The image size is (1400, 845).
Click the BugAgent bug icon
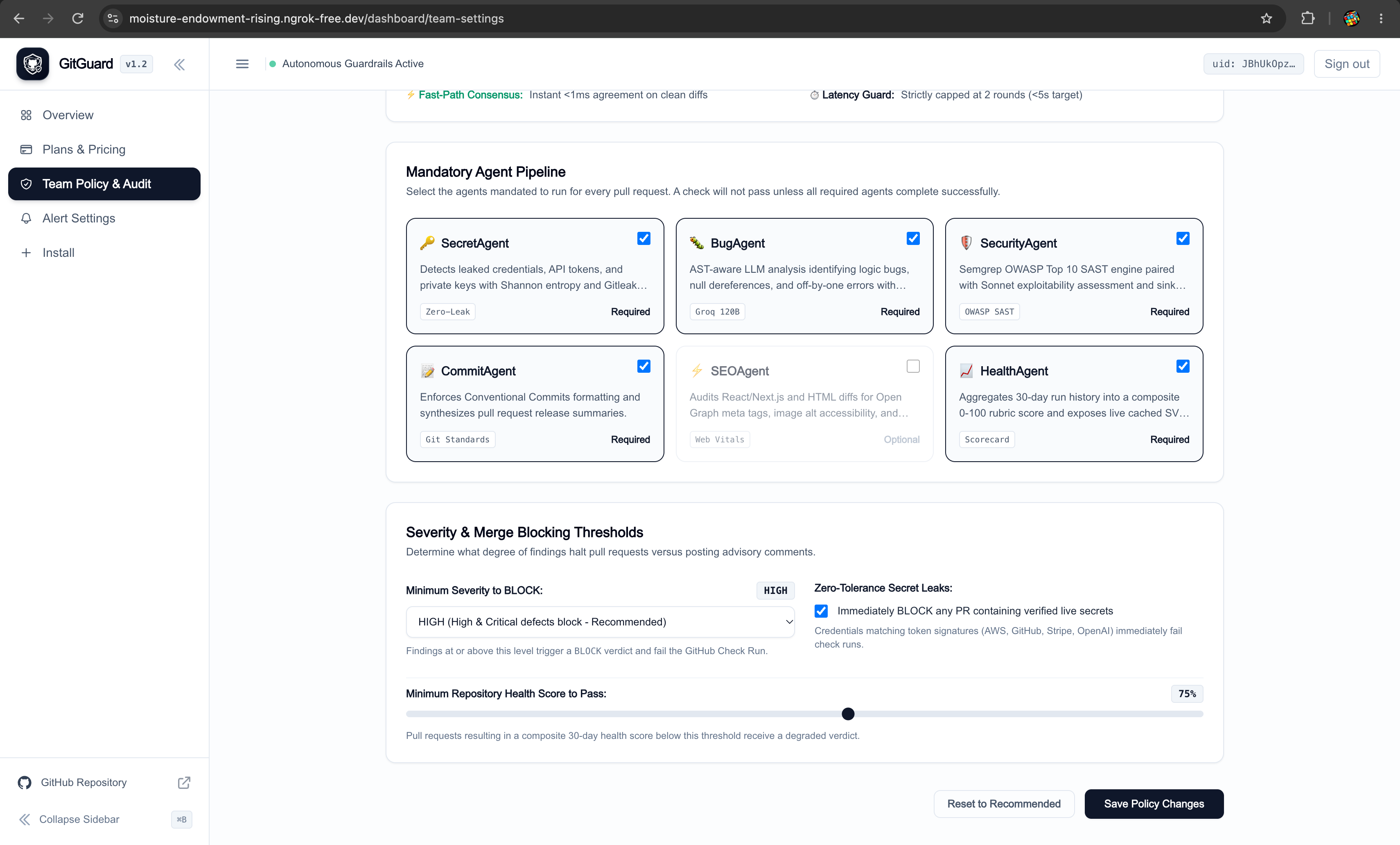pyautogui.click(x=697, y=243)
